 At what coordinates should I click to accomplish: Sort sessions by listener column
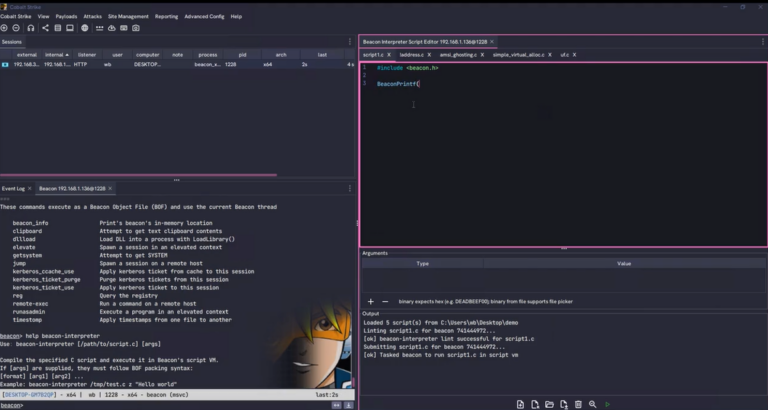[x=87, y=55]
